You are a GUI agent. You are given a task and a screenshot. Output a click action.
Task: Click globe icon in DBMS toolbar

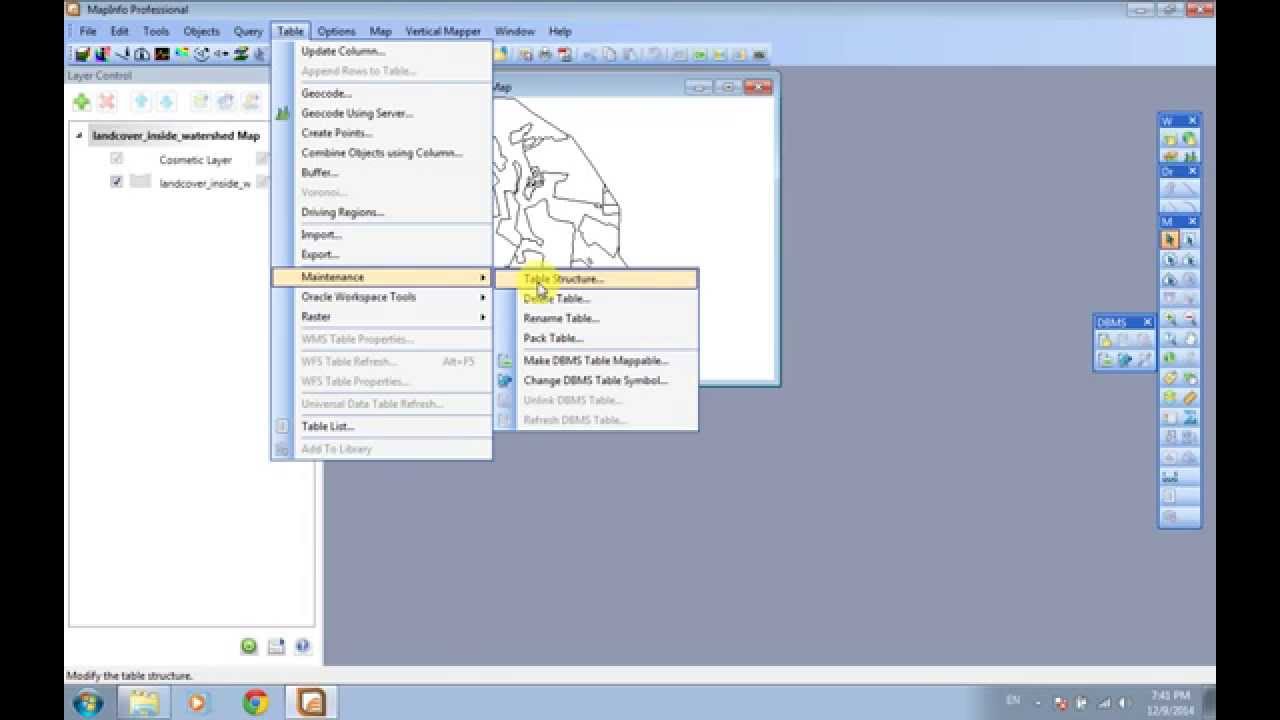pos(1125,360)
